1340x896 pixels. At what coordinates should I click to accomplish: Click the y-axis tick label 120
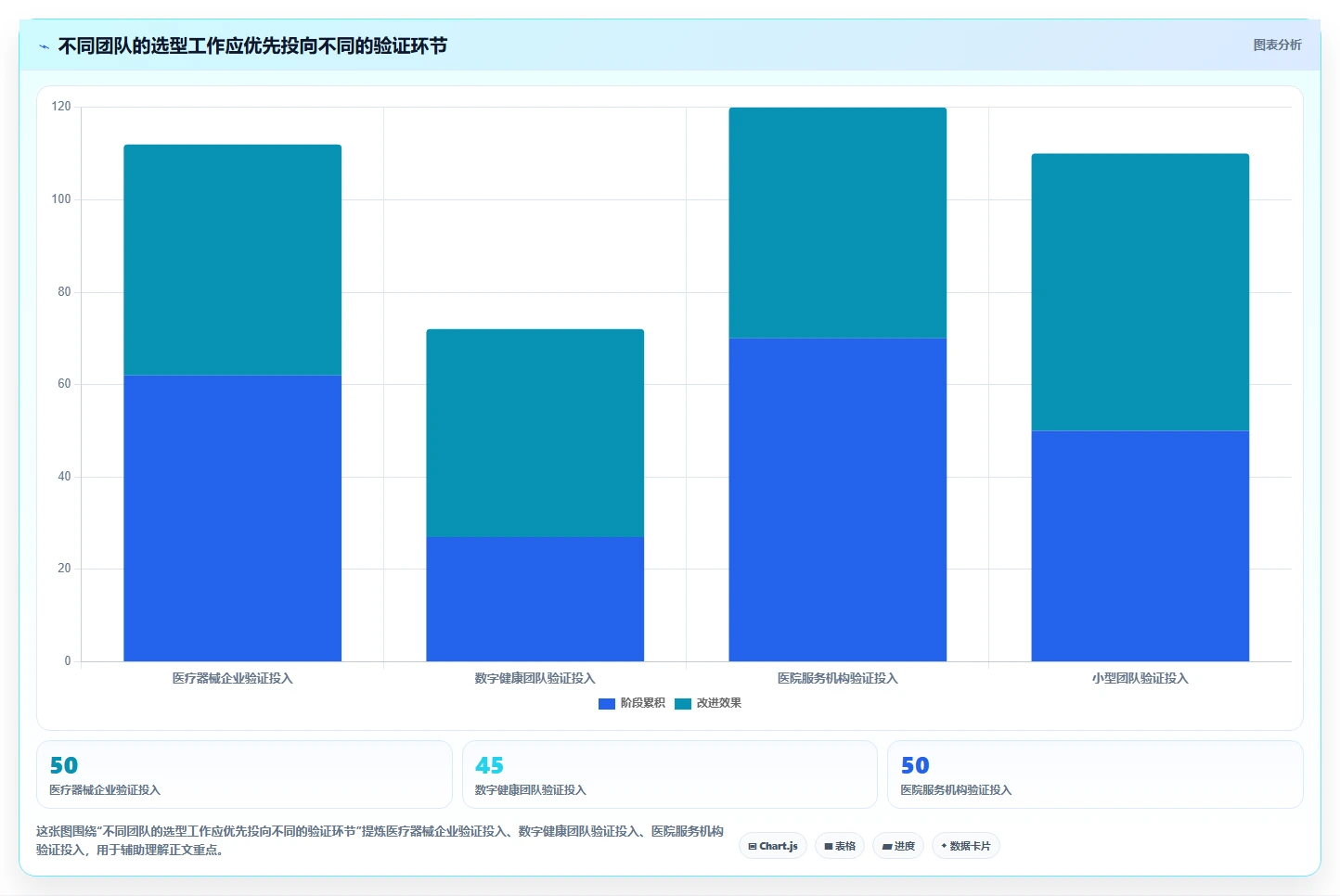click(61, 107)
